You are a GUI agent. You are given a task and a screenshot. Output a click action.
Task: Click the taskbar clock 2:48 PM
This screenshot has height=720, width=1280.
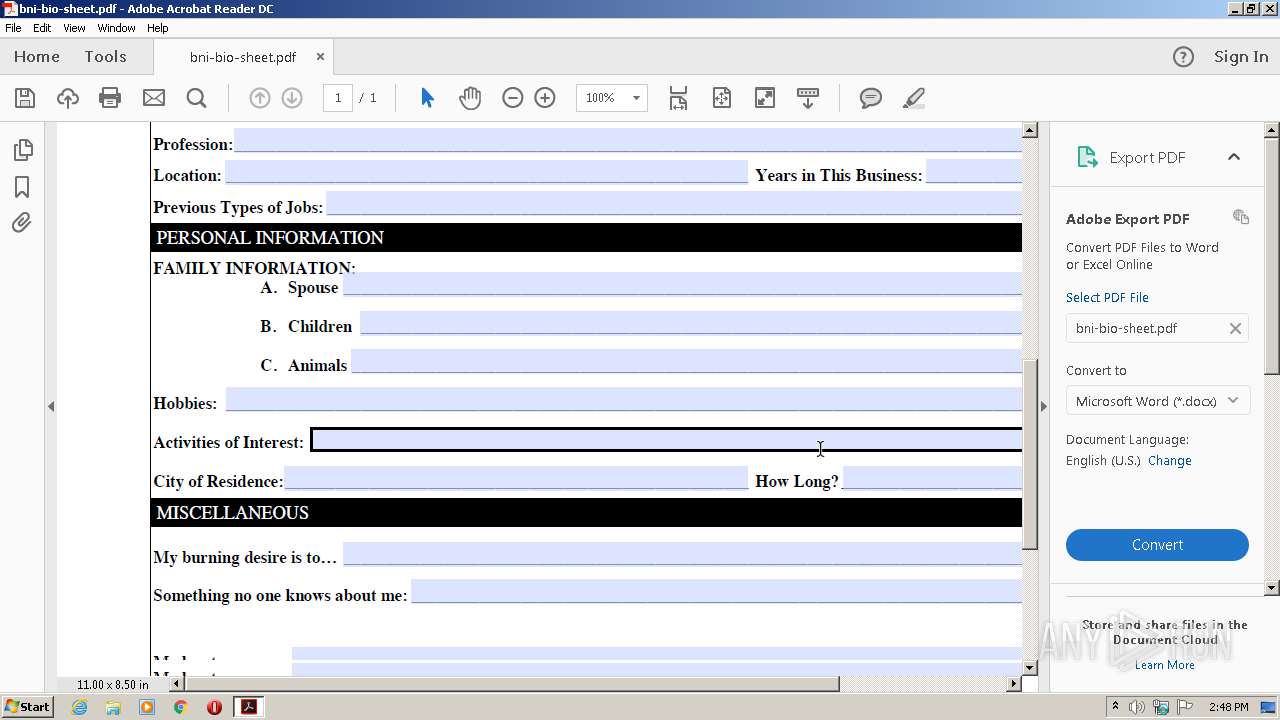coord(1228,707)
